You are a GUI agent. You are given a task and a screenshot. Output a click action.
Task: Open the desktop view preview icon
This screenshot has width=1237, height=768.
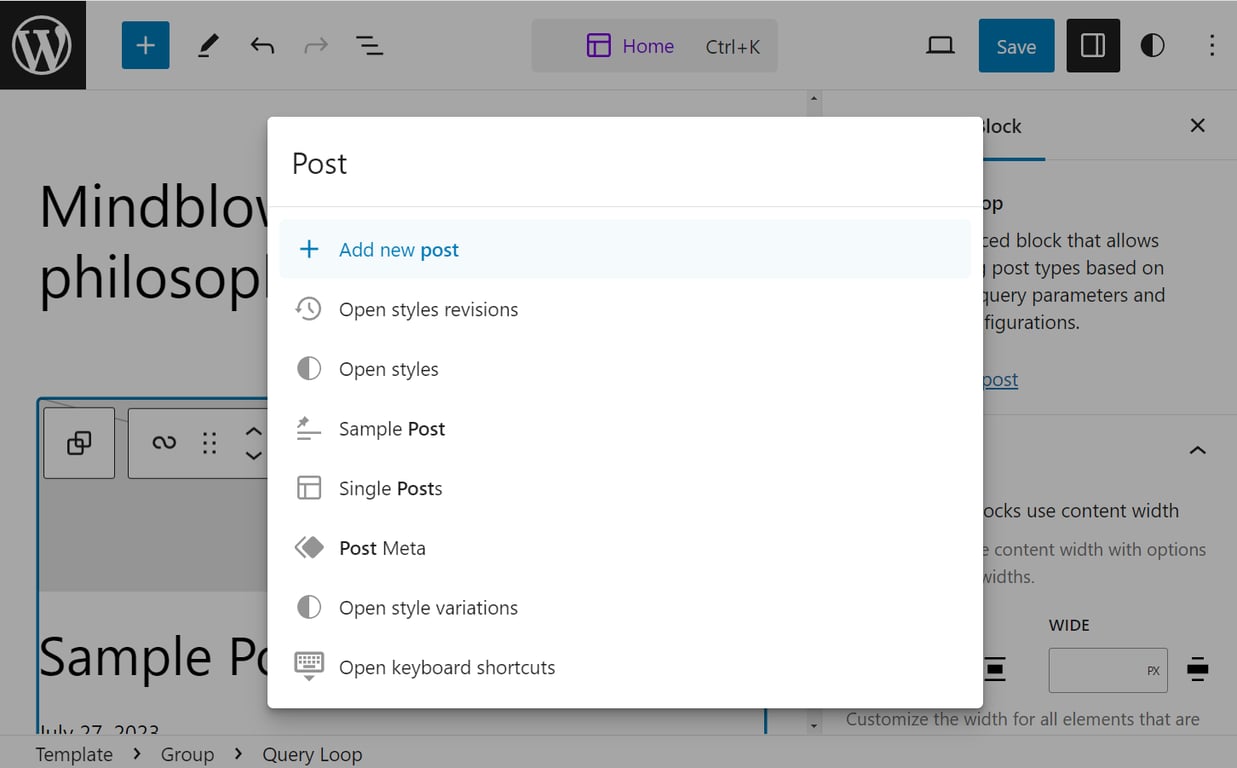(940, 45)
